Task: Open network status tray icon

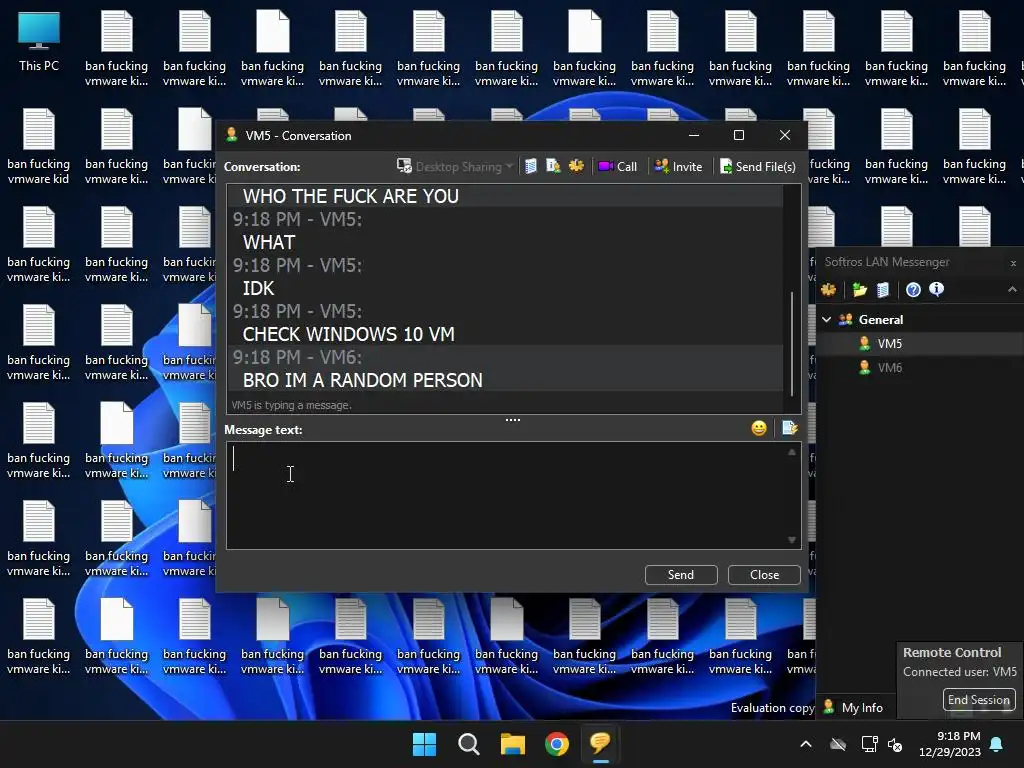Action: pyautogui.click(x=869, y=744)
